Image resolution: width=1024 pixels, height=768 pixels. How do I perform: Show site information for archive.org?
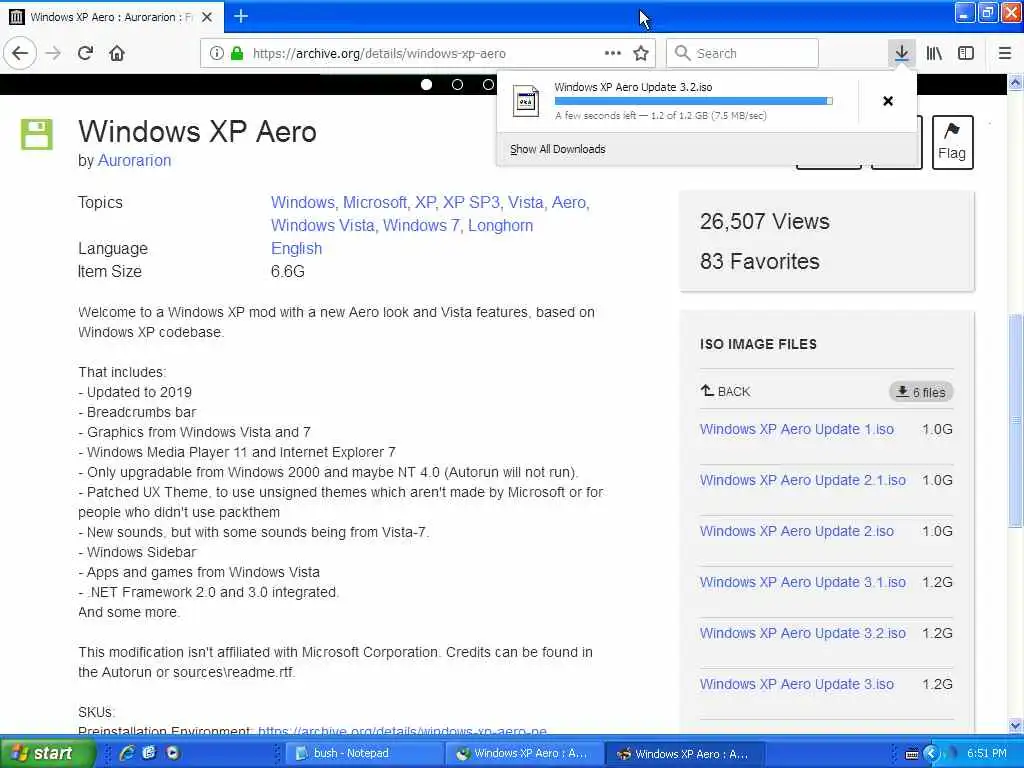click(x=216, y=54)
